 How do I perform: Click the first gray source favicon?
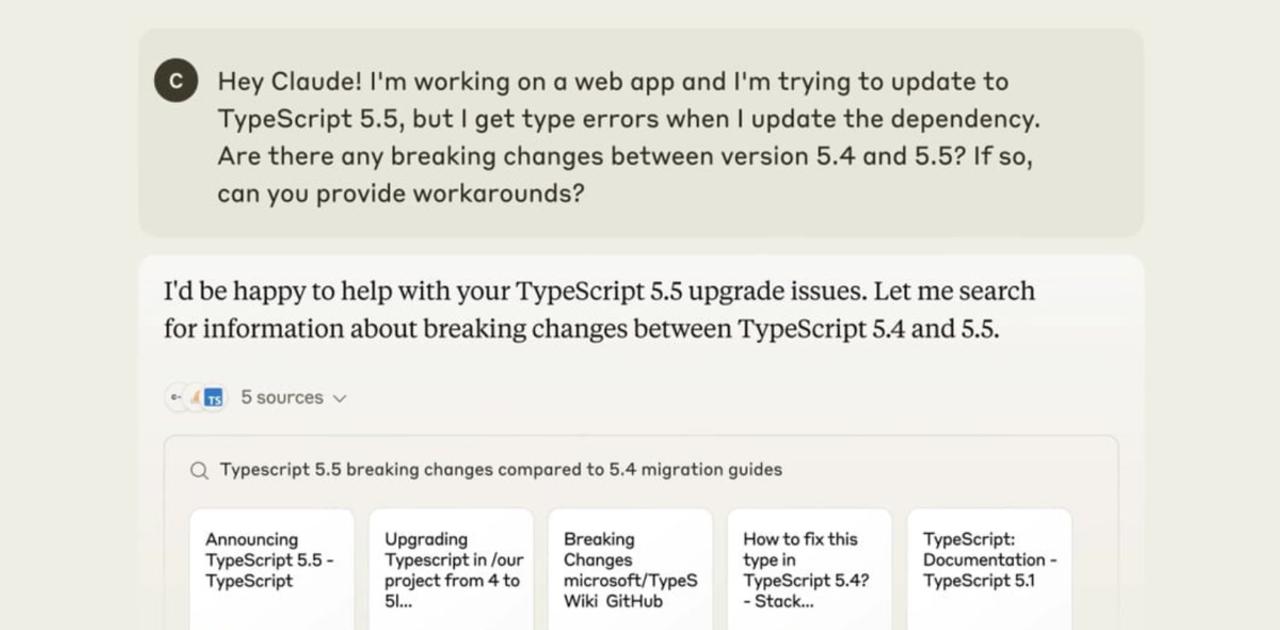tap(177, 398)
